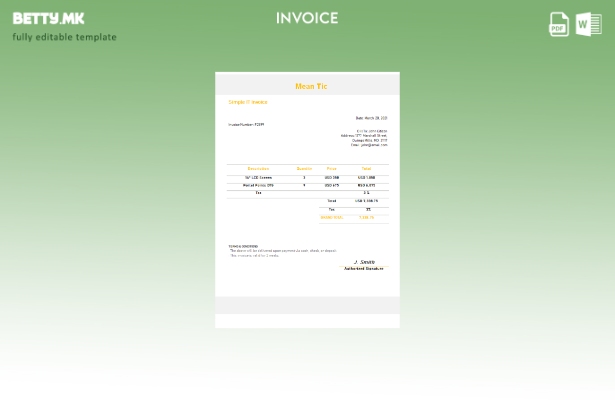This screenshot has width=615, height=400.
Task: Select the LCD Screens table row
Action: 307,178
